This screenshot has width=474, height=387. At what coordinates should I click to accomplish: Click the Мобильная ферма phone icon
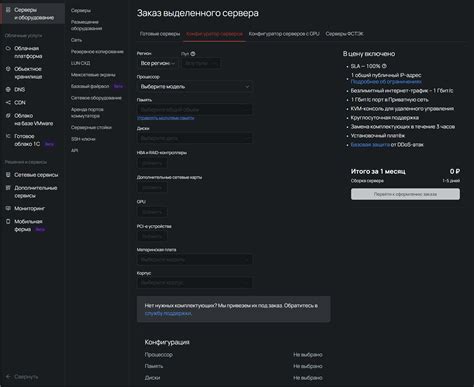8,221
